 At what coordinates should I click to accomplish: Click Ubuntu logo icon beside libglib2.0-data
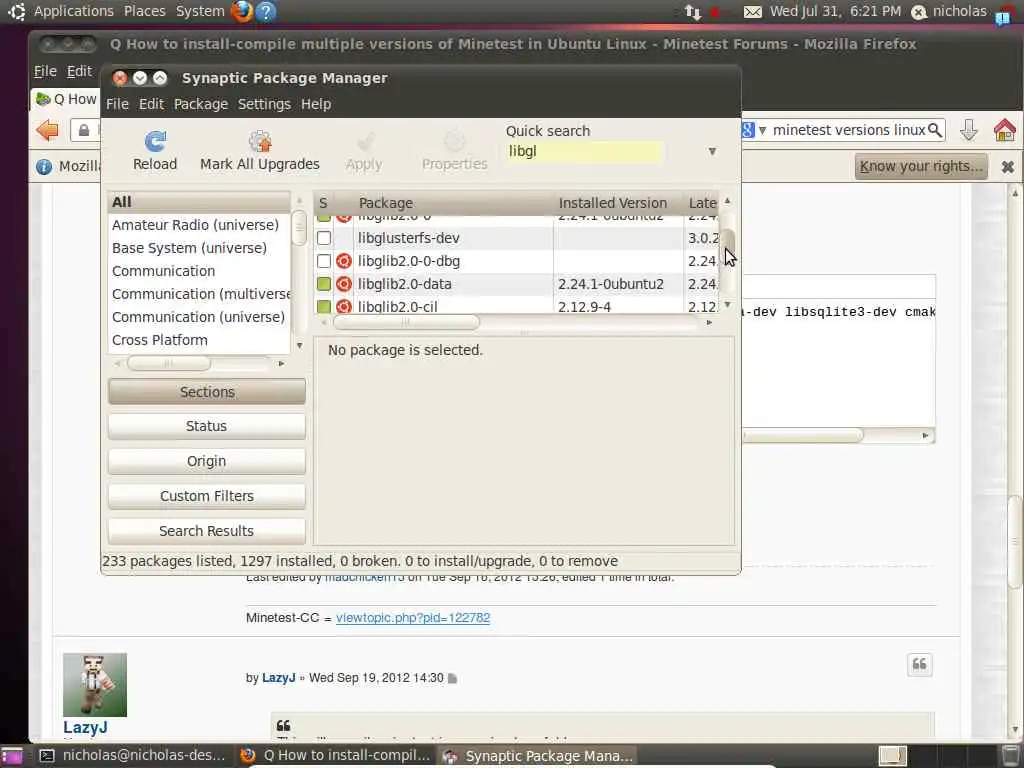pos(344,284)
